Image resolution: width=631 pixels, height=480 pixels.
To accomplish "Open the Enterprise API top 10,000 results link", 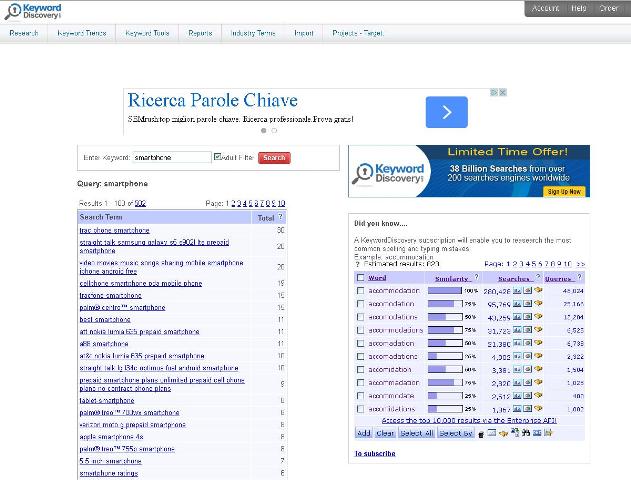I will [469, 420].
